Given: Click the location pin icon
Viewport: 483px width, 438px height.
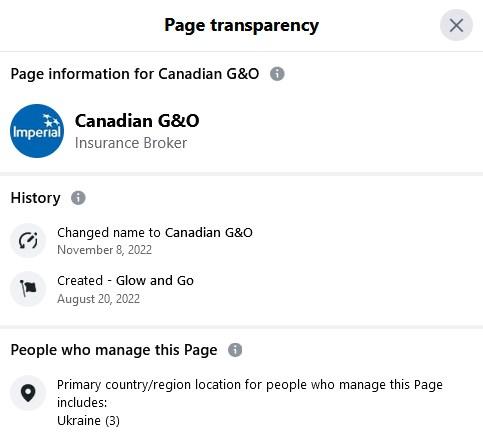Looking at the screenshot, I should click(28, 393).
